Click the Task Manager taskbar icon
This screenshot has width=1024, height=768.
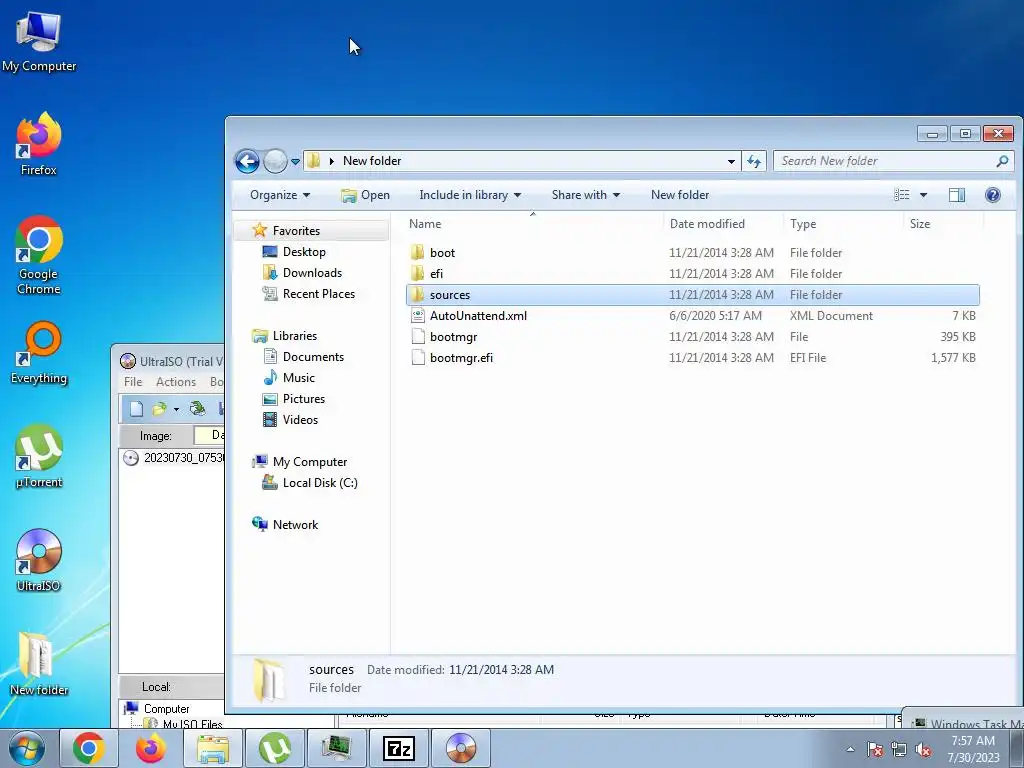point(336,748)
